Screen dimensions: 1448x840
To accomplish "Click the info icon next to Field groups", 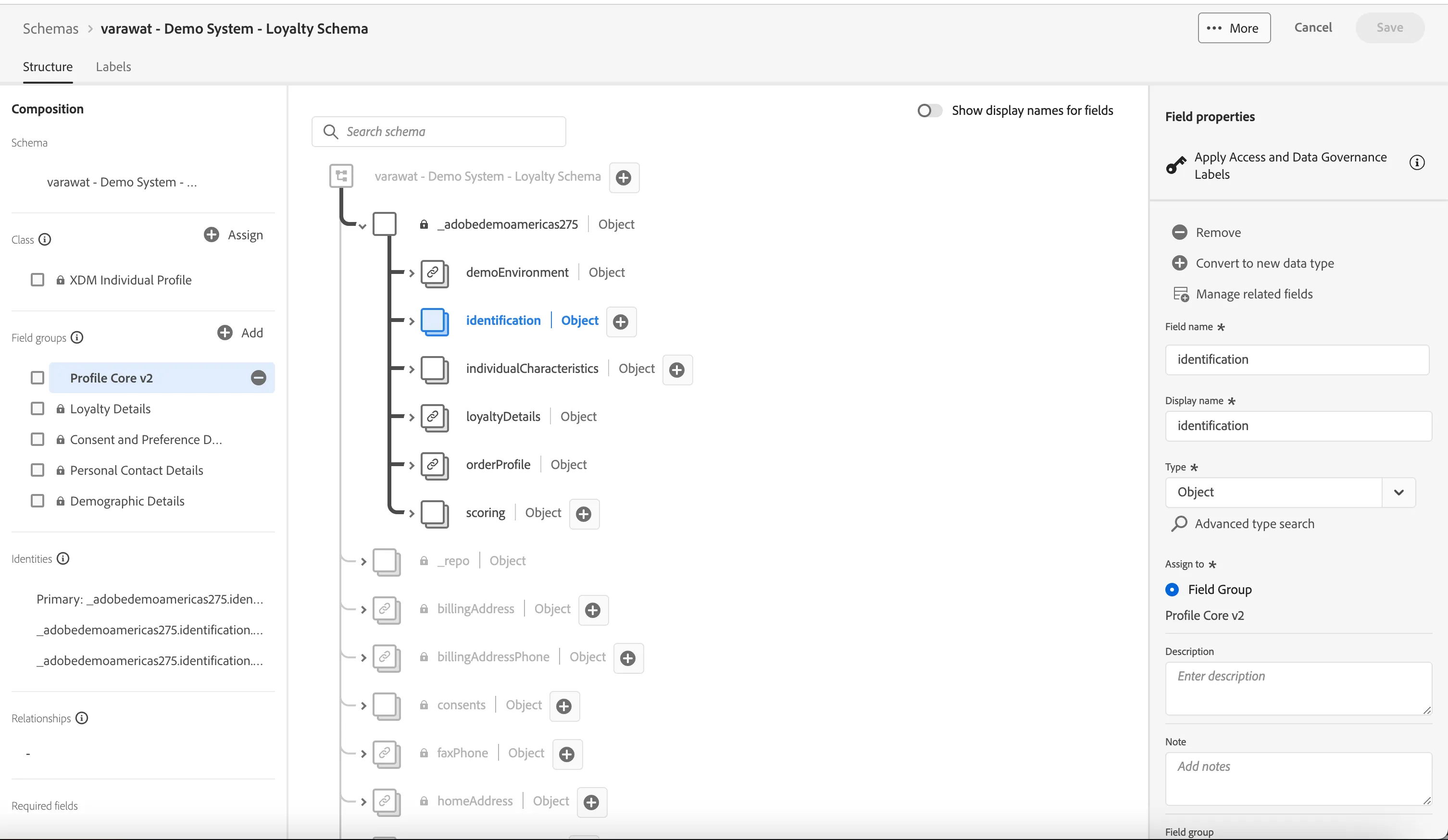I will 77,337.
